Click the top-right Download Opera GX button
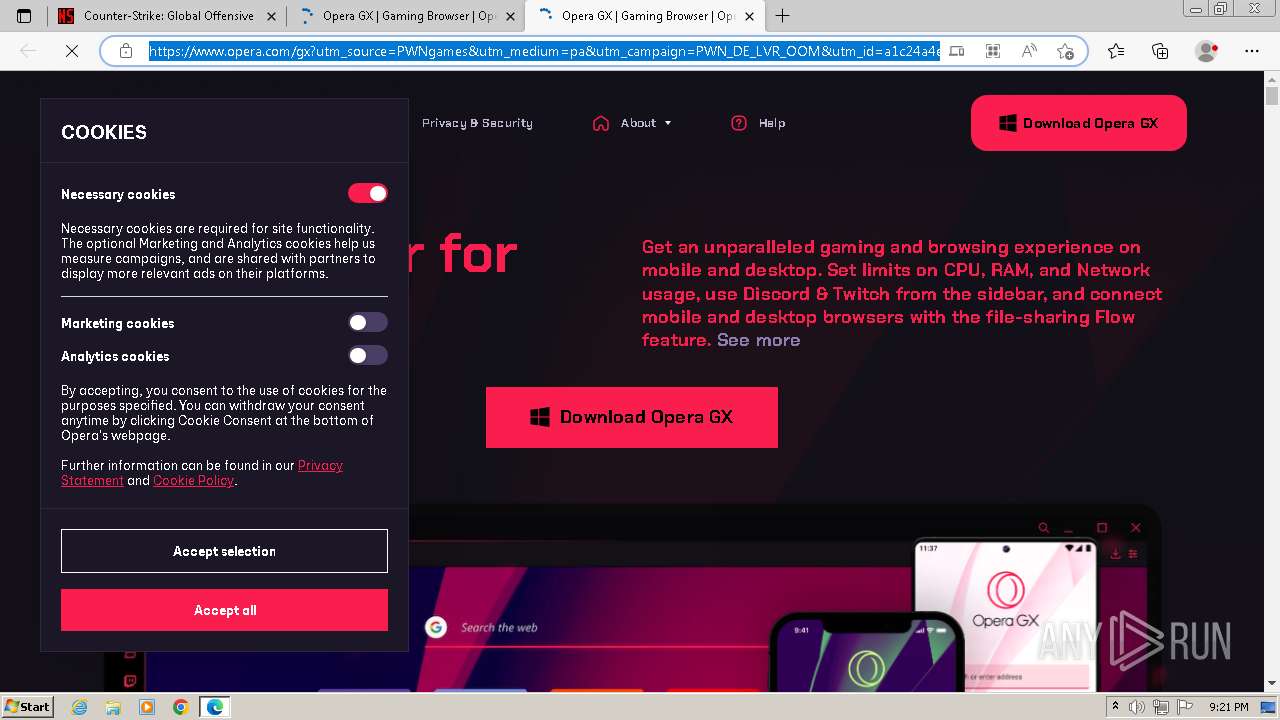Screen dimensions: 1280x720 1079,123
